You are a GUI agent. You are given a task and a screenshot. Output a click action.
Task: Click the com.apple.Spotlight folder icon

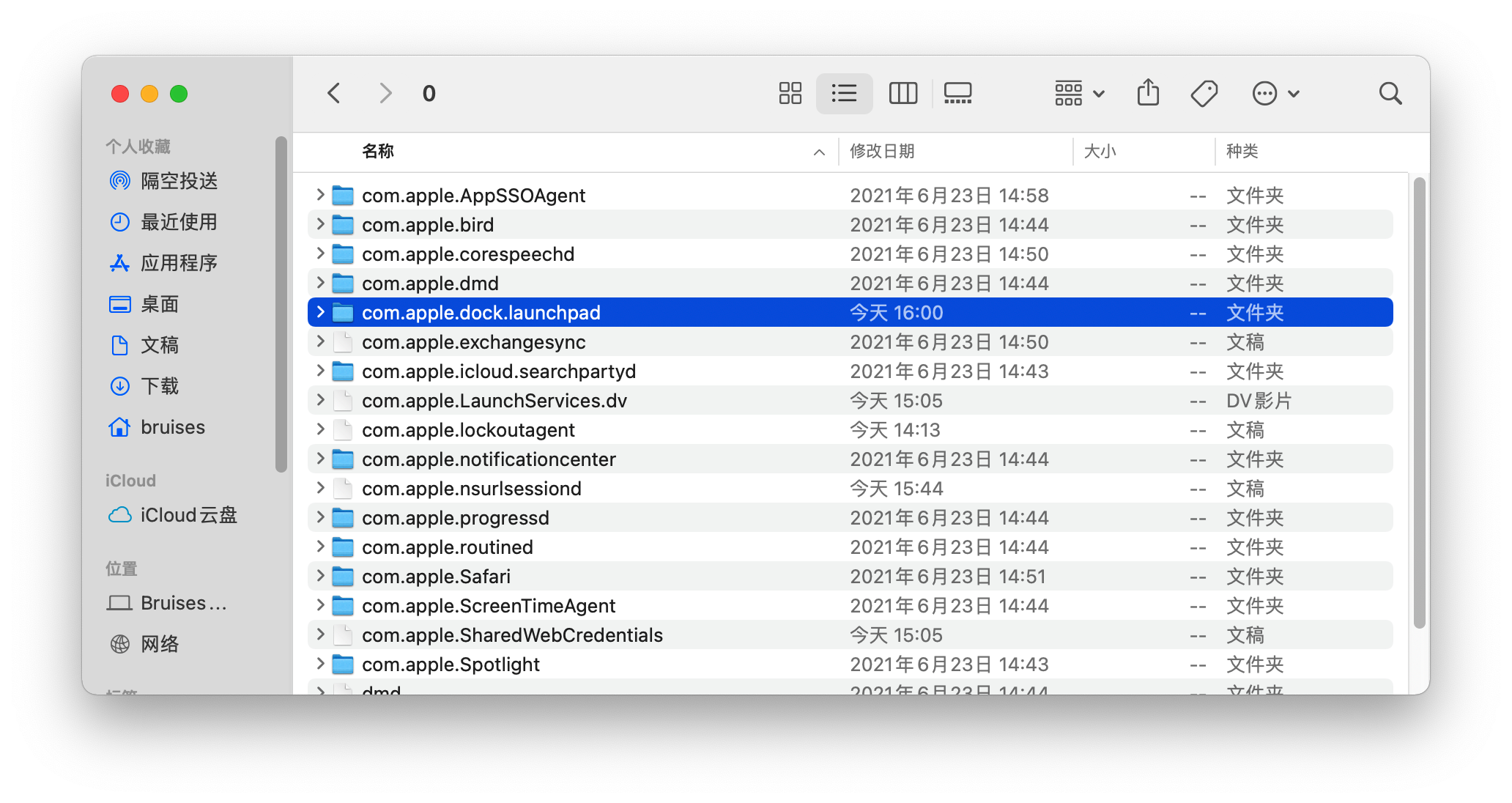(343, 665)
